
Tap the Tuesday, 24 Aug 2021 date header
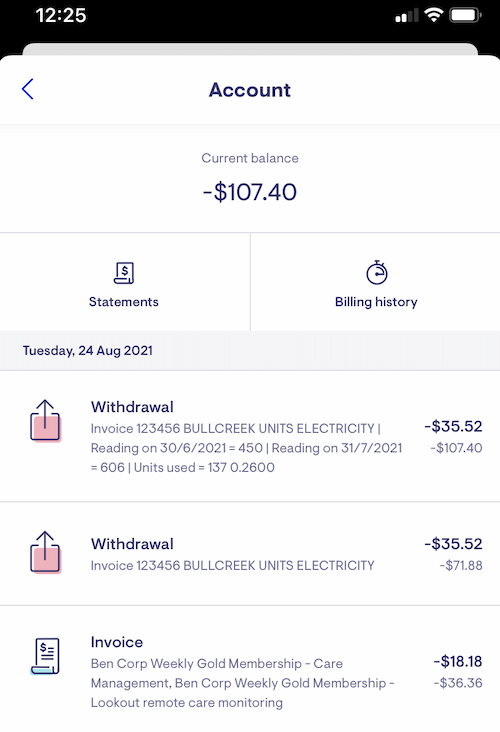(88, 351)
